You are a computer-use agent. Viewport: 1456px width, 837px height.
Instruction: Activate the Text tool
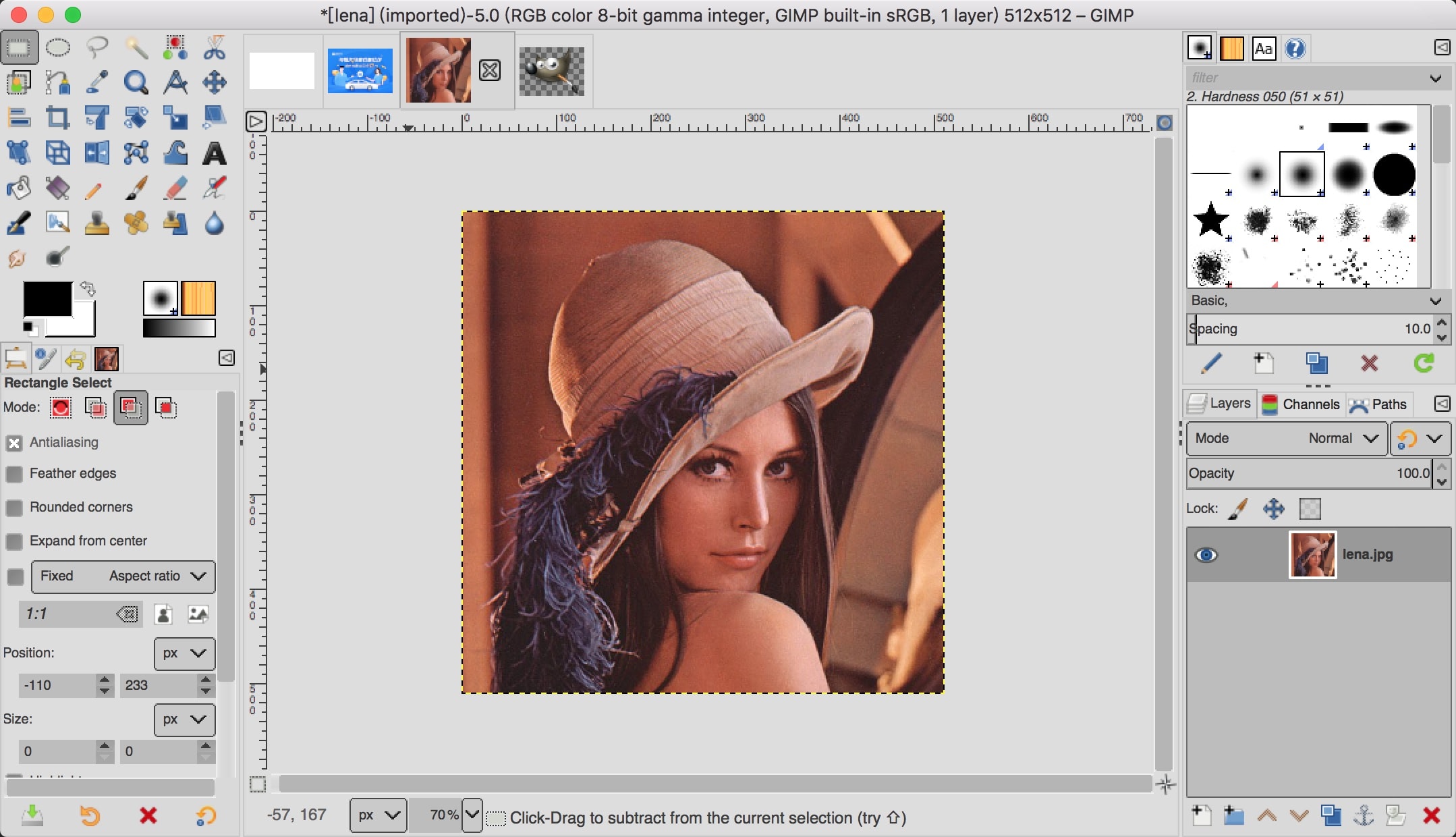[215, 154]
